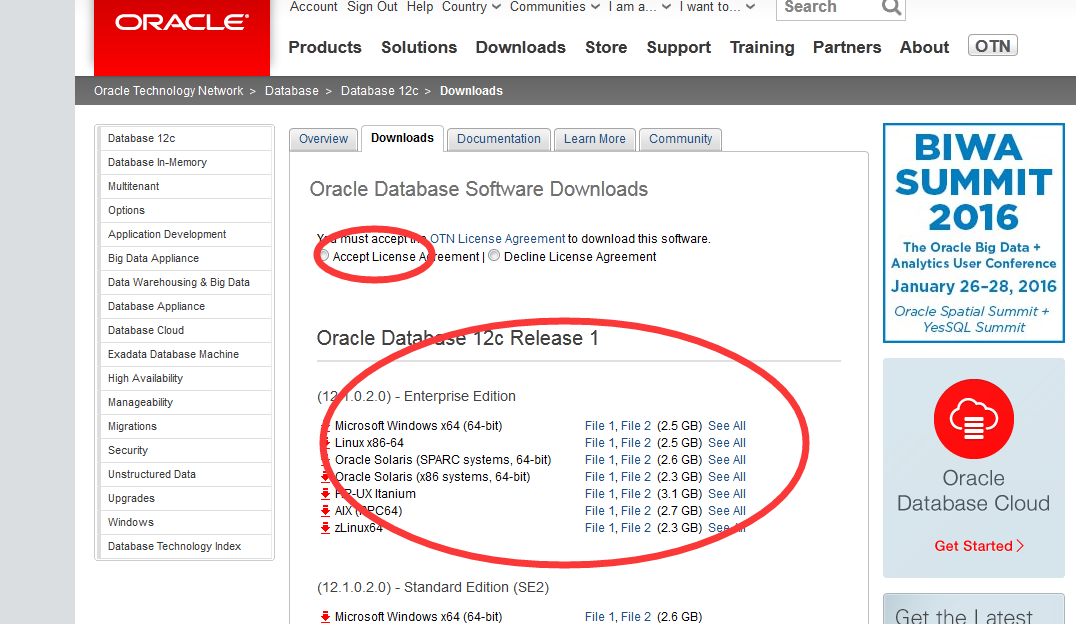The height and width of the screenshot is (624, 1076).
Task: Go to Database 12c breadcrumb link
Action: click(379, 91)
